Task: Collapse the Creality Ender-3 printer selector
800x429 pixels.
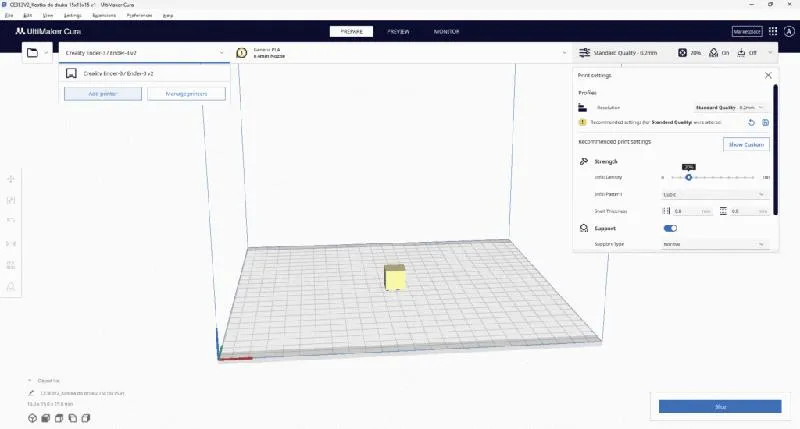Action: tap(144, 53)
